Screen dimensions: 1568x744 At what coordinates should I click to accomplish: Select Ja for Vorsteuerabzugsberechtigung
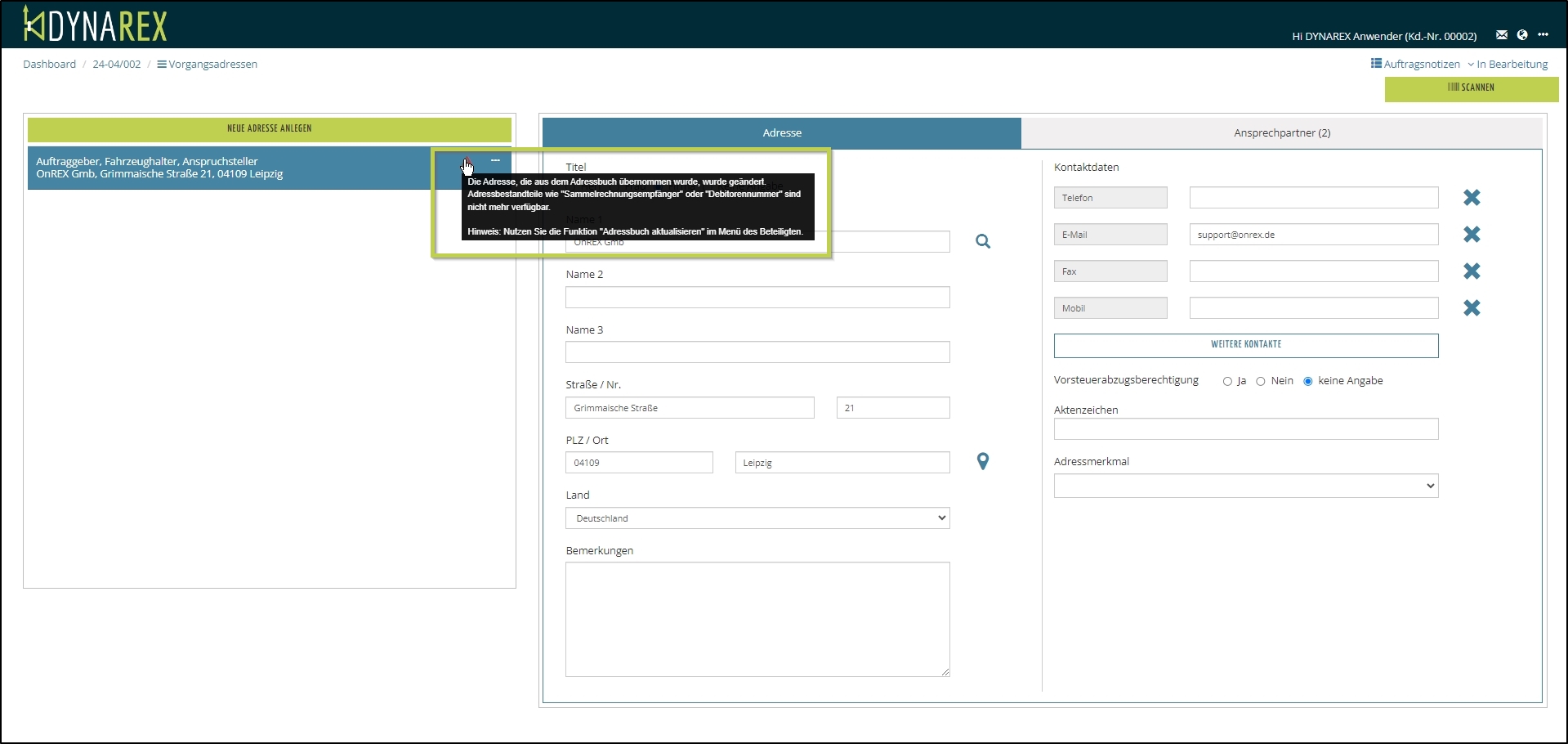[1227, 382]
